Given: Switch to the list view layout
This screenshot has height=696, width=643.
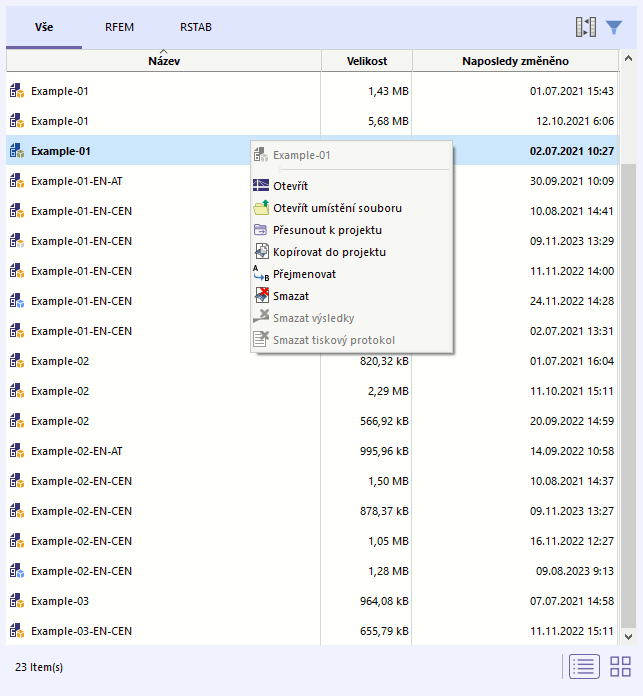Looking at the screenshot, I should (x=585, y=667).
